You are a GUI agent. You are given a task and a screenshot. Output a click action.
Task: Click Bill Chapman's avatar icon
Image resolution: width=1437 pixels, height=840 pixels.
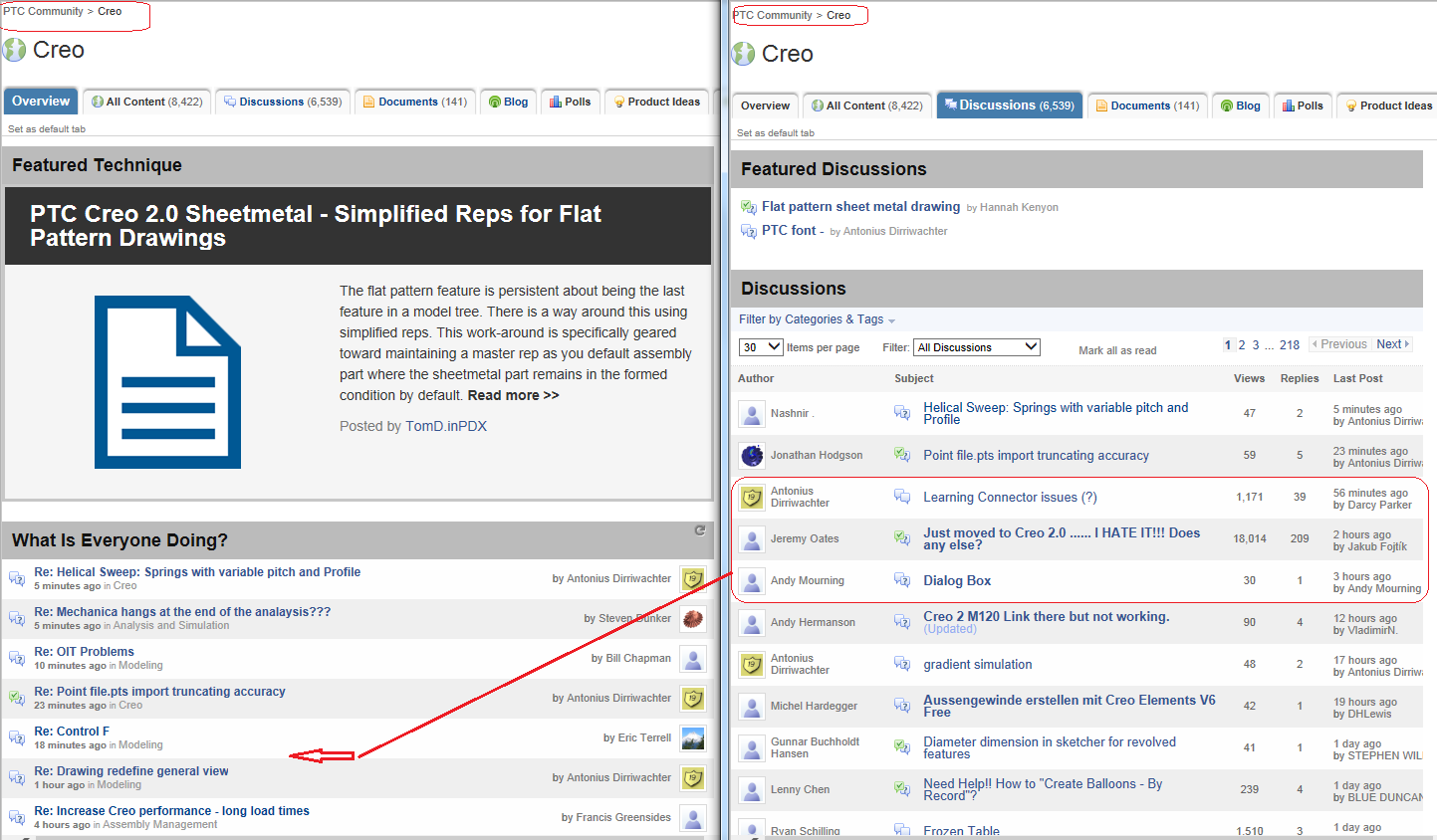[x=693, y=658]
